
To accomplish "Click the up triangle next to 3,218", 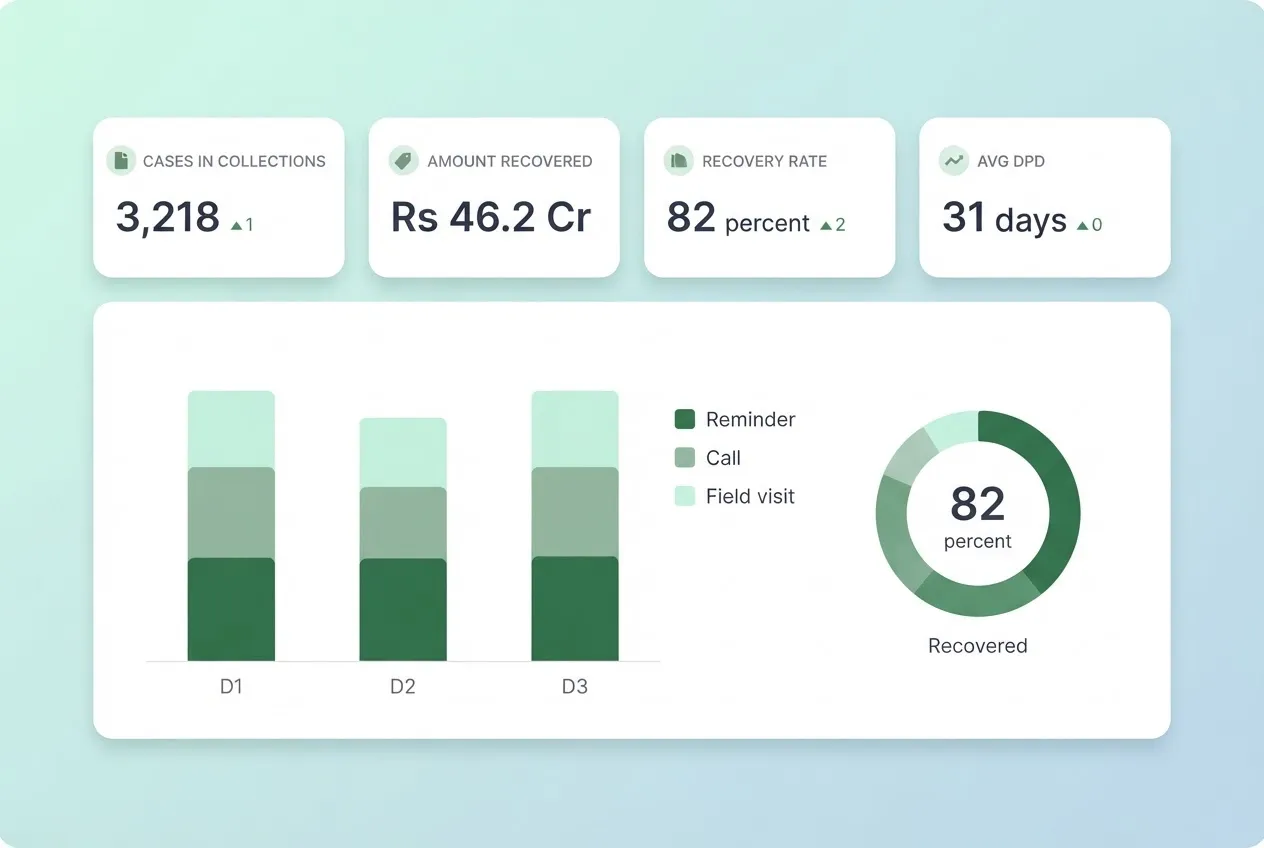I will point(236,226).
